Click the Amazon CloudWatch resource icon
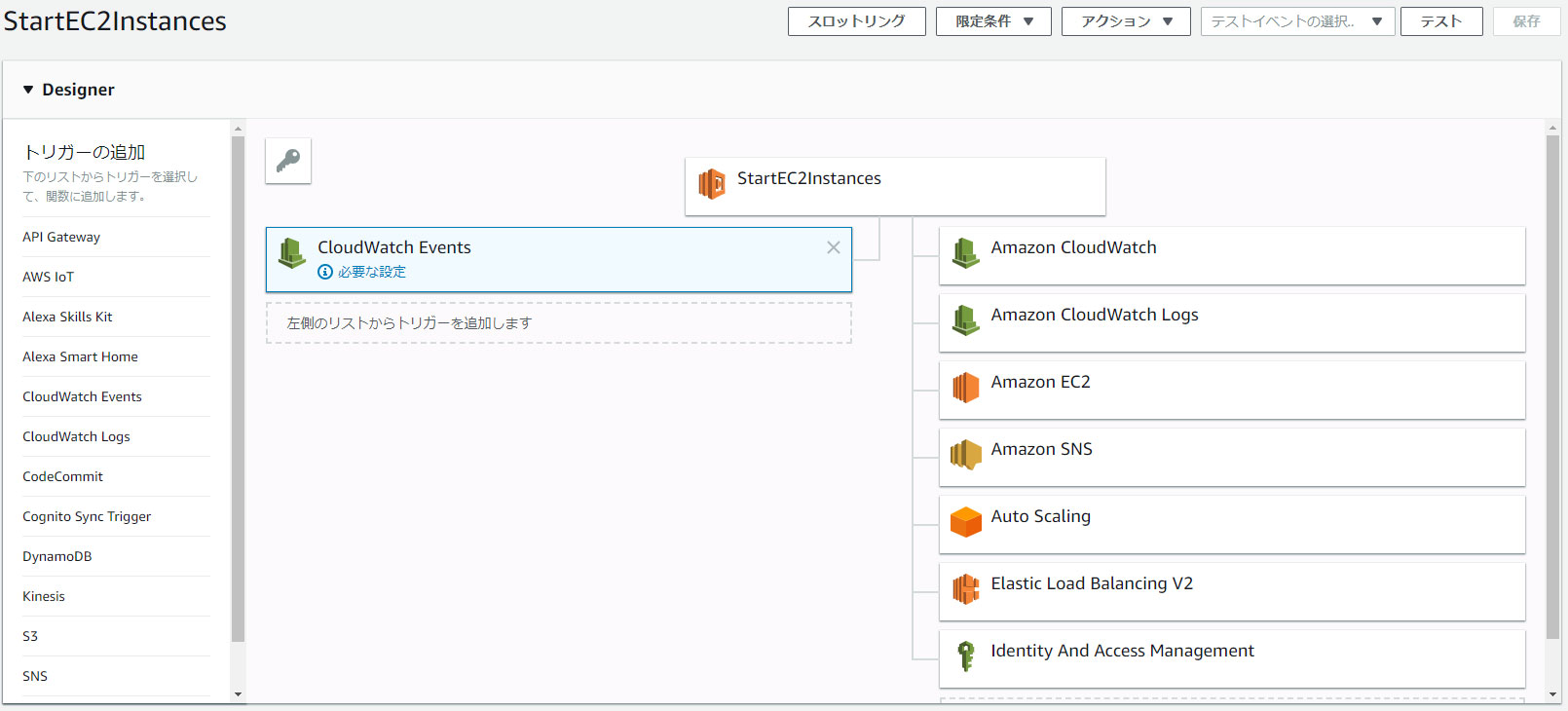The image size is (1568, 711). point(965,253)
